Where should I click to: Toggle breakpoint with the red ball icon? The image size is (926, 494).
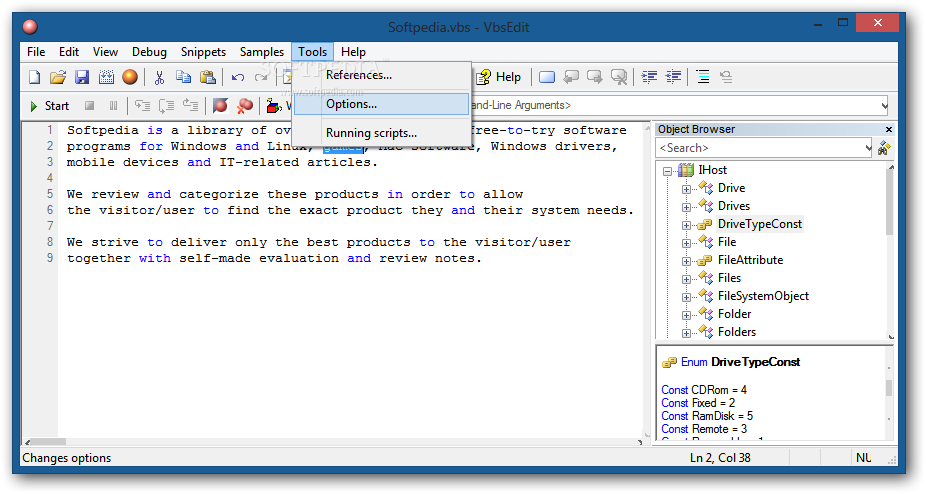click(x=220, y=106)
